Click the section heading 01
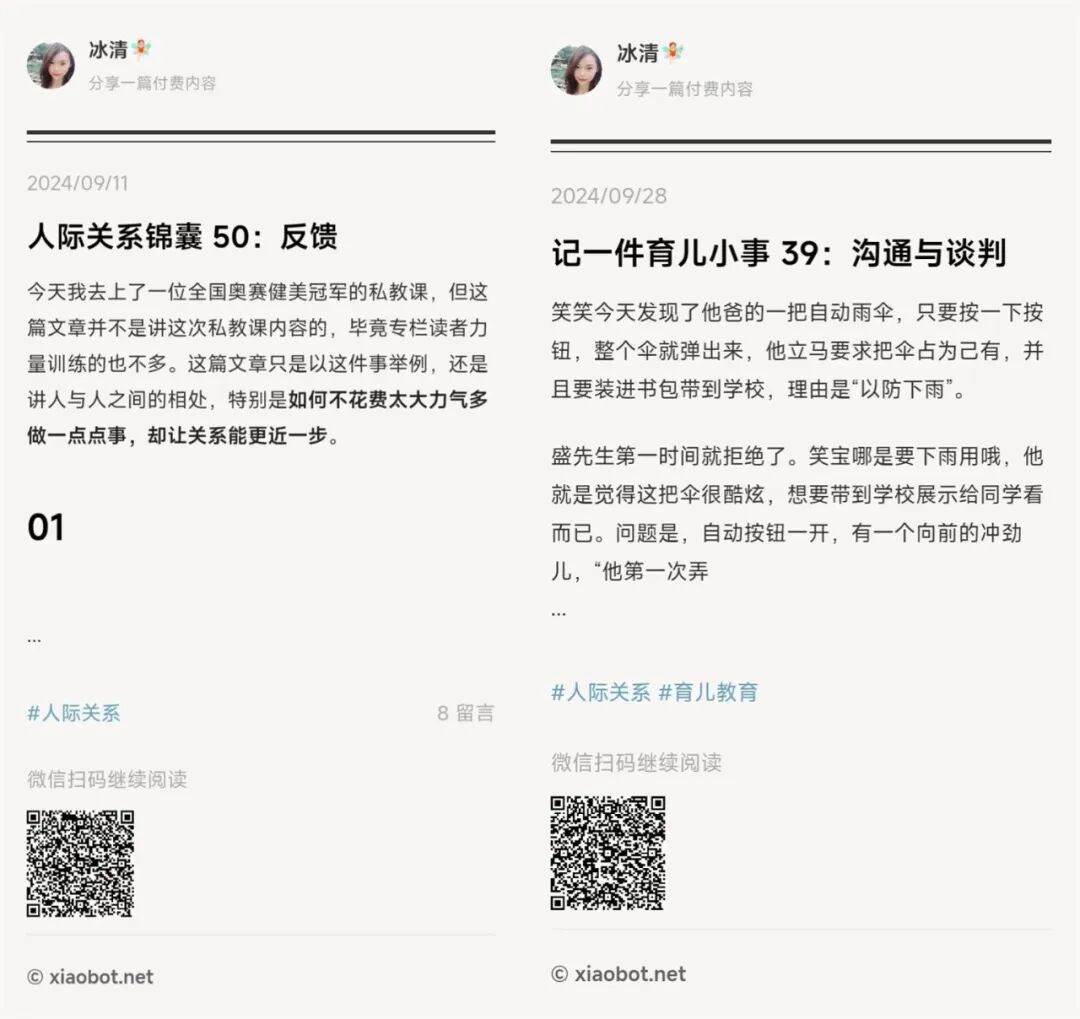Screen dimensions: 1080x1019 coord(45,528)
